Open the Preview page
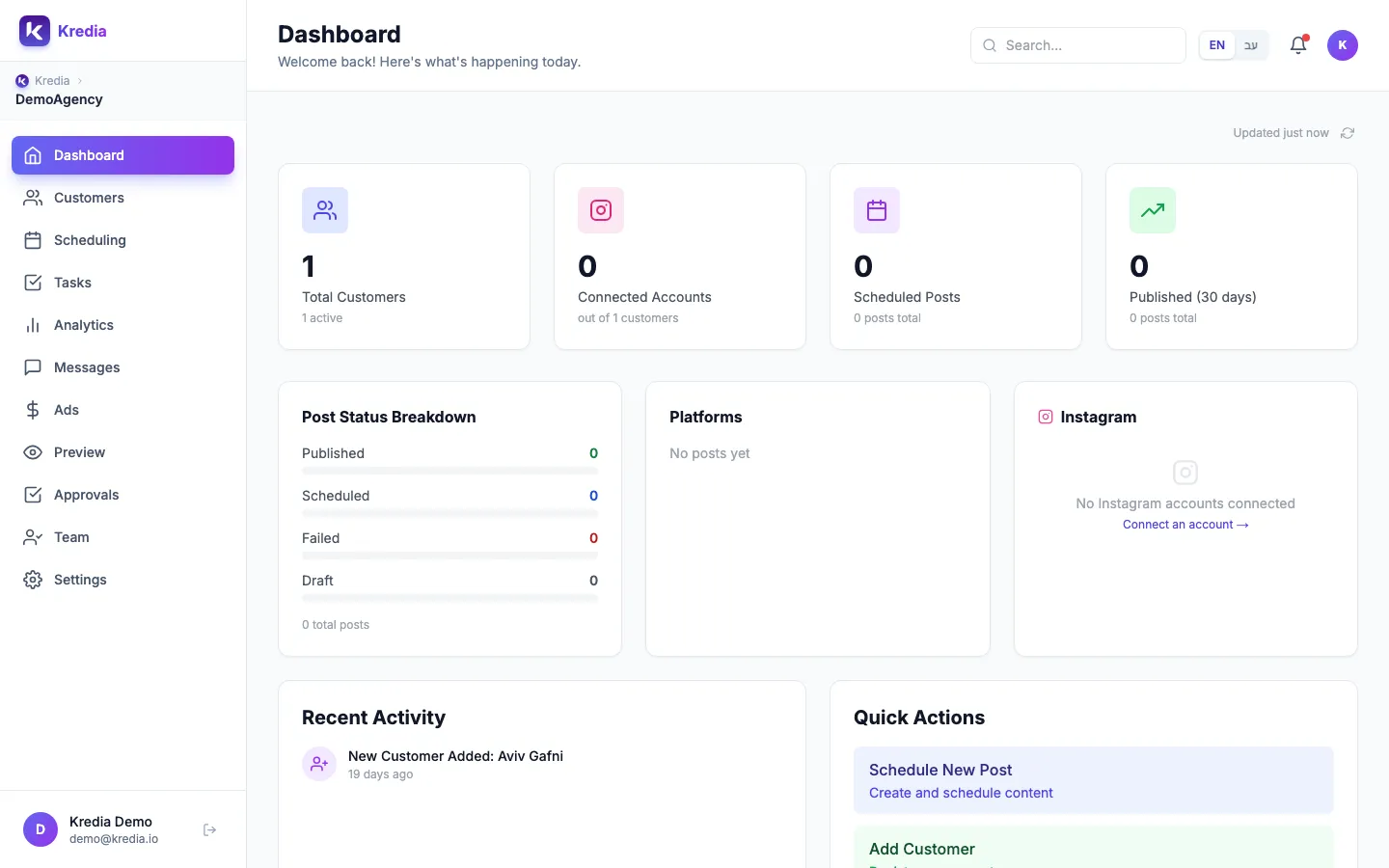Screen dimensions: 1389x868 tap(123, 452)
